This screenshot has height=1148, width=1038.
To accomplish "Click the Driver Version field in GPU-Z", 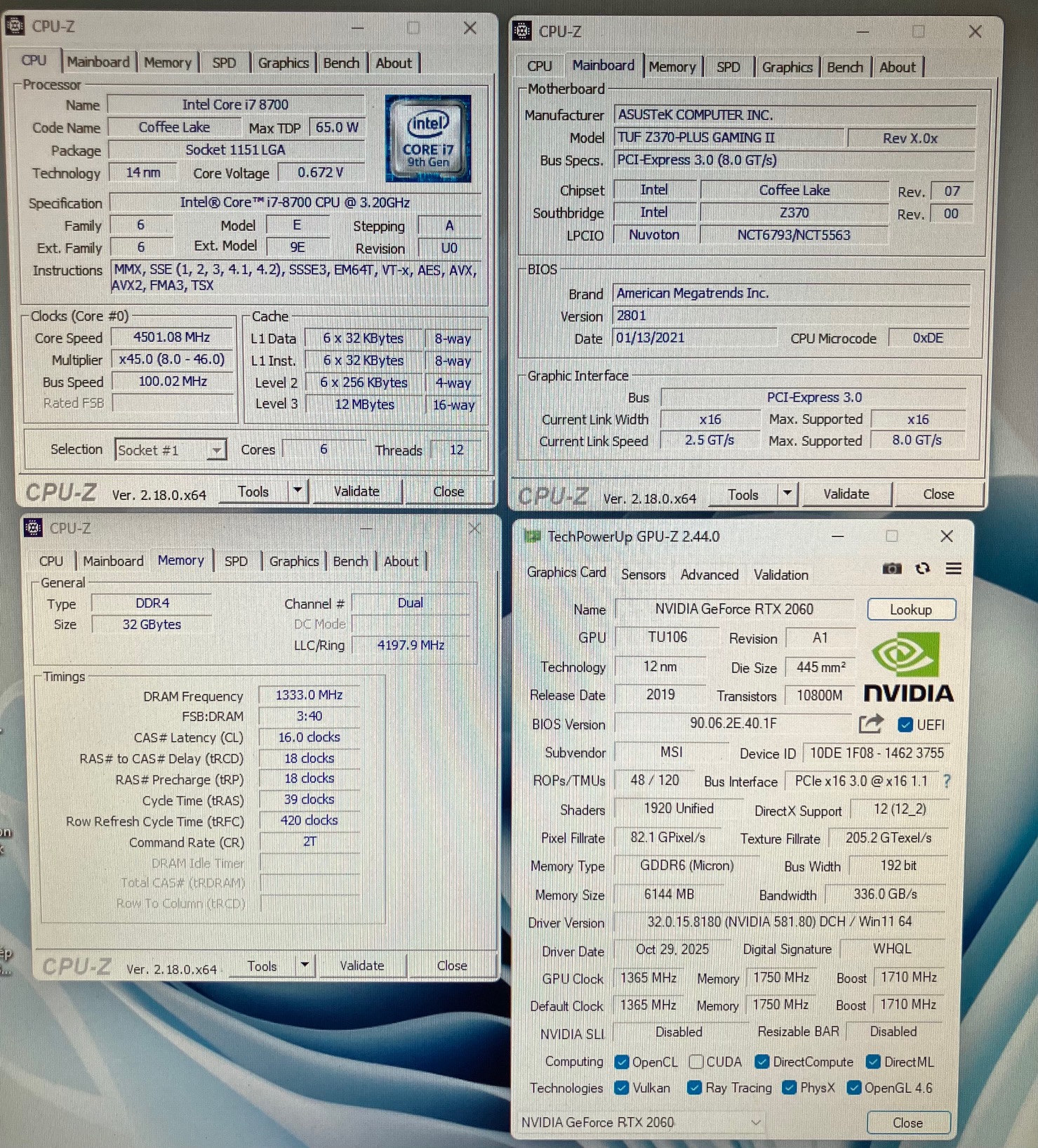I will (779, 921).
